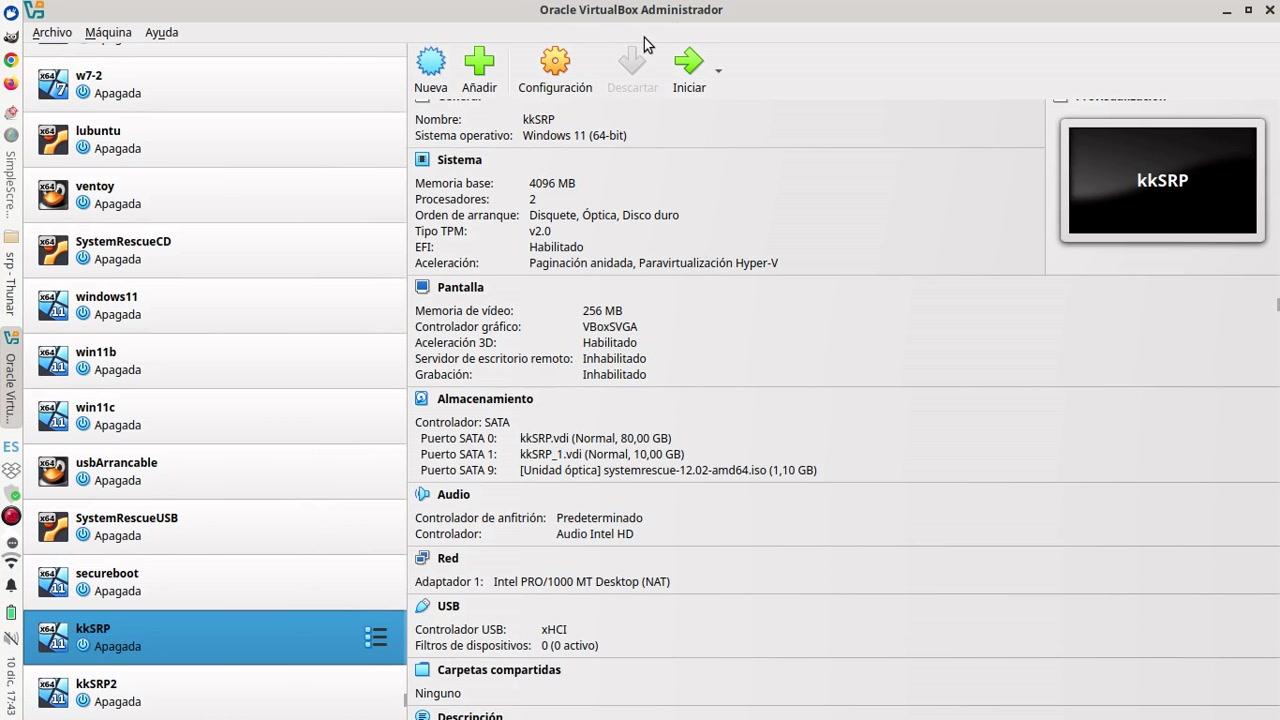Click the penguin icon of ventoy
This screenshot has height=720, width=1280.
click(53, 194)
